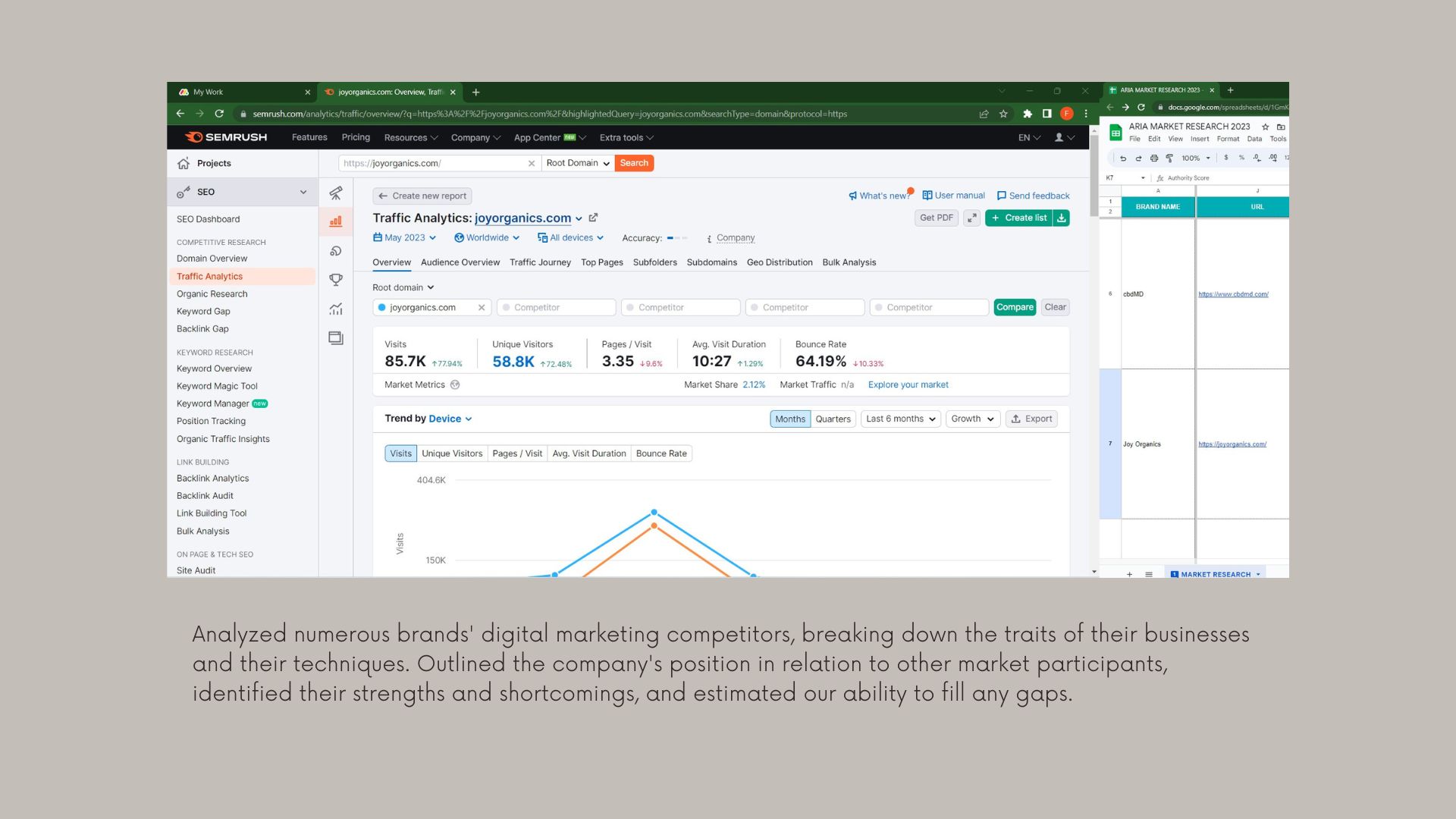Select the Months trend toggle
This screenshot has height=819, width=1456.
pos(790,419)
